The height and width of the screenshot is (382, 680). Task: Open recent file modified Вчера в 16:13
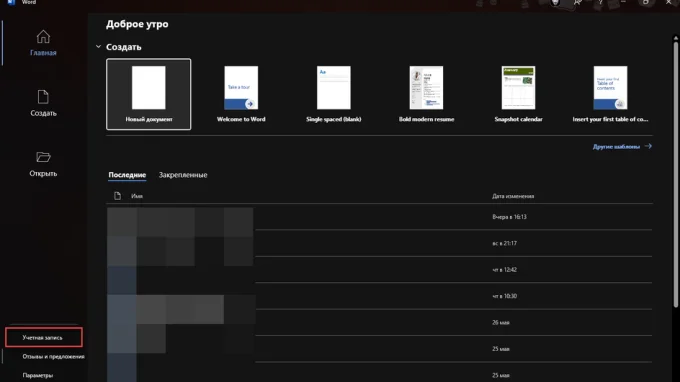click(x=379, y=217)
